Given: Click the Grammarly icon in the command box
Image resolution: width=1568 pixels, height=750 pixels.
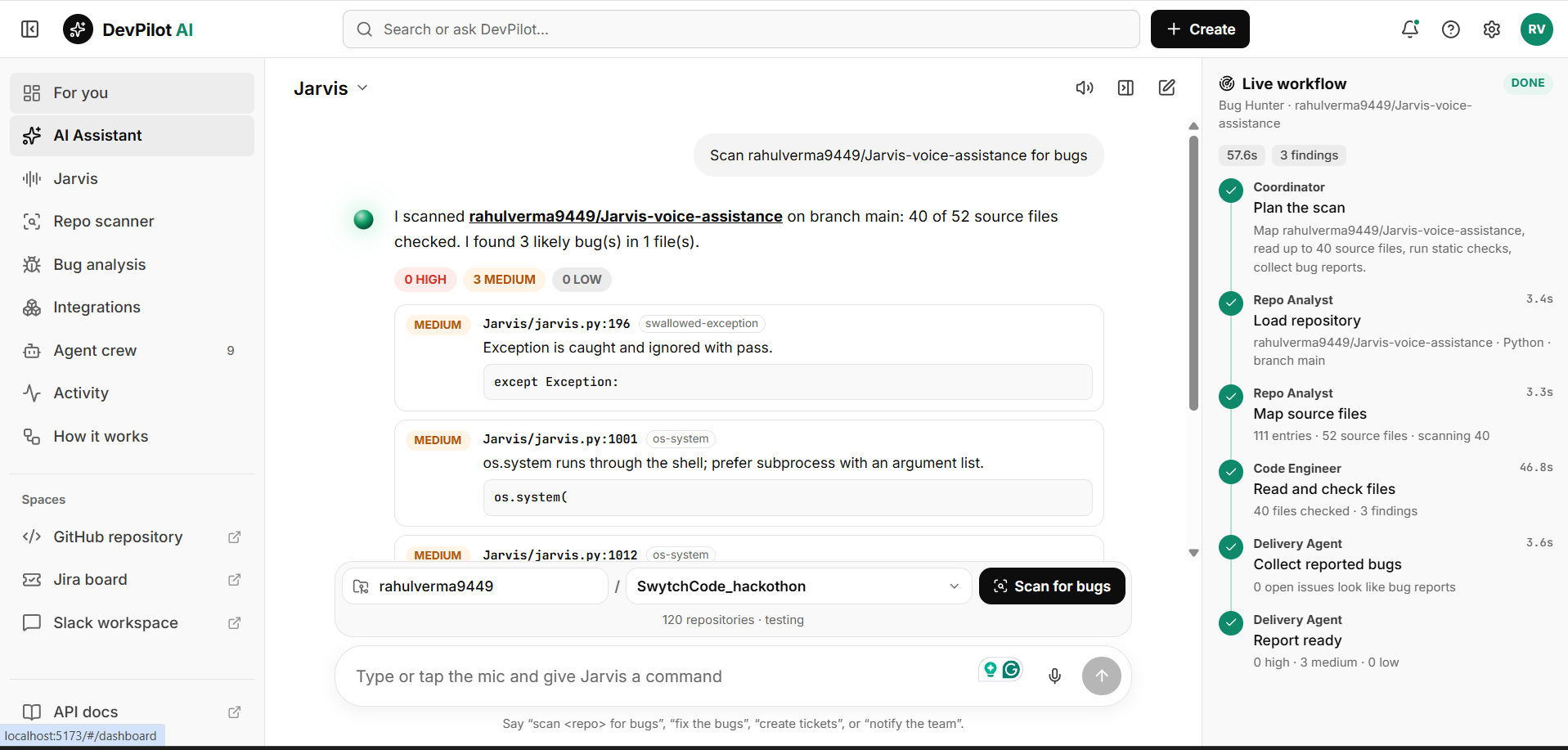Looking at the screenshot, I should [x=1012, y=670].
